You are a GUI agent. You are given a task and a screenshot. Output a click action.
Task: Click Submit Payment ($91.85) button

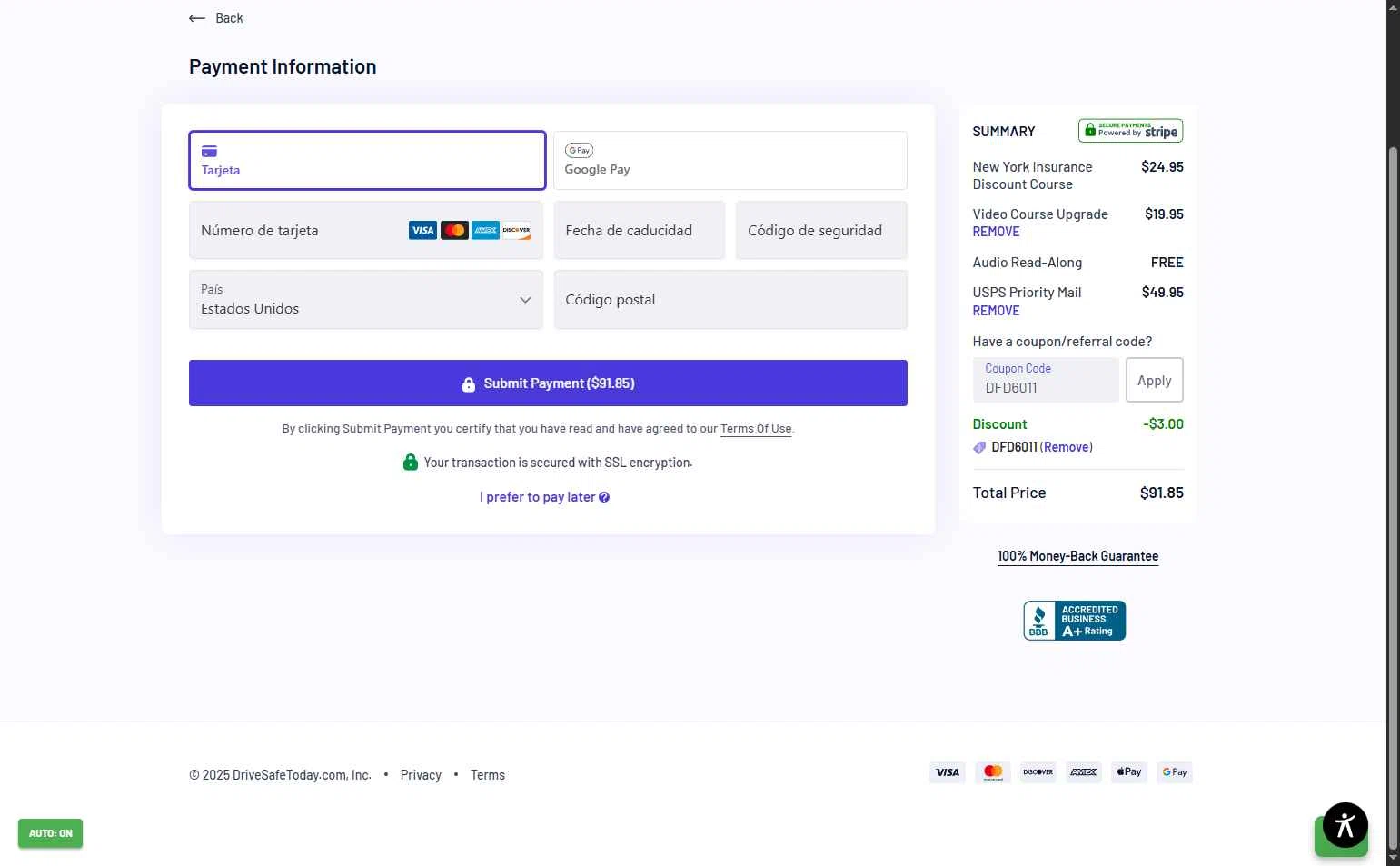coord(548,383)
